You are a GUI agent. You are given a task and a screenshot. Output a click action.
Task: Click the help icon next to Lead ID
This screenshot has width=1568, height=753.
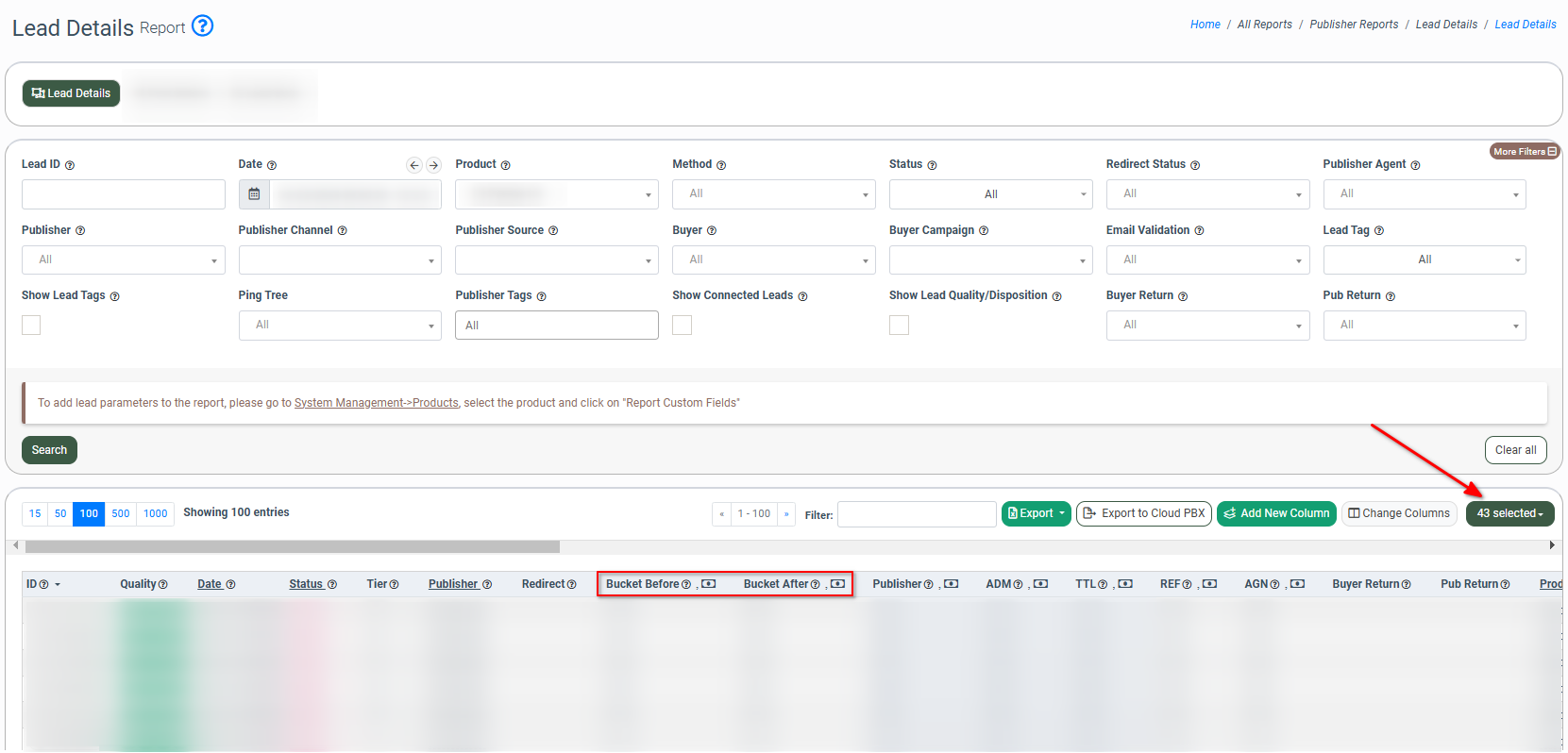point(70,165)
